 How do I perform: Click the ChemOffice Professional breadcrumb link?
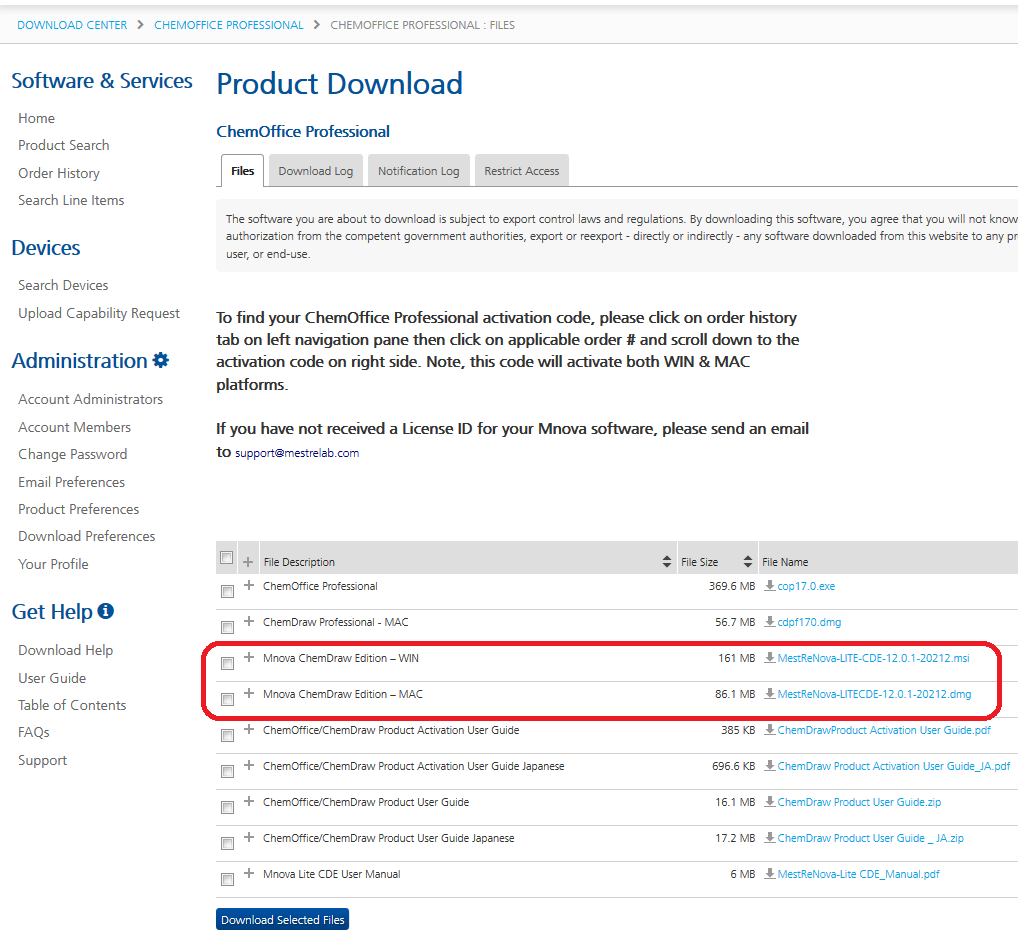(x=229, y=25)
